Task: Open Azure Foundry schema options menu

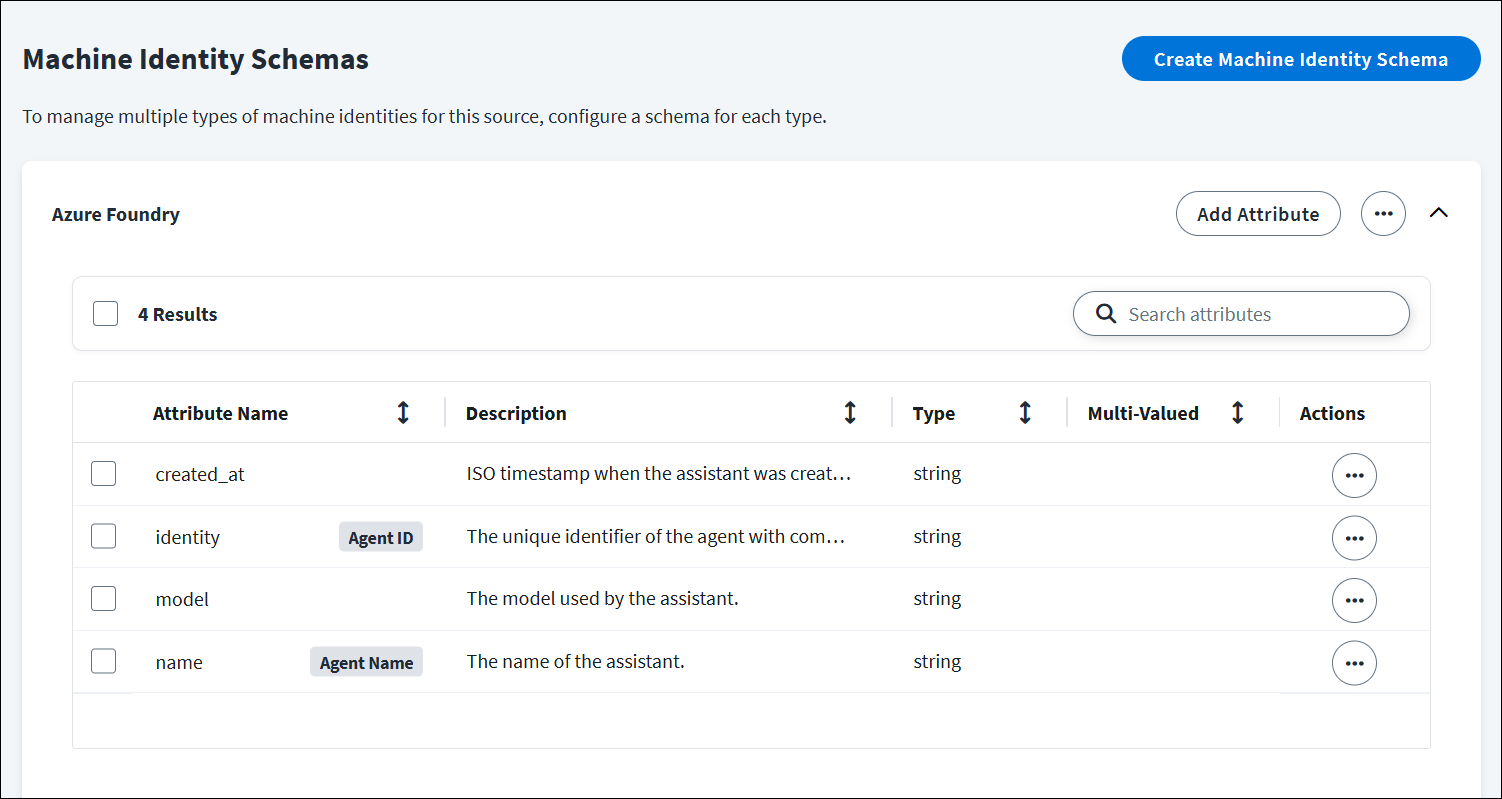Action: pos(1383,214)
